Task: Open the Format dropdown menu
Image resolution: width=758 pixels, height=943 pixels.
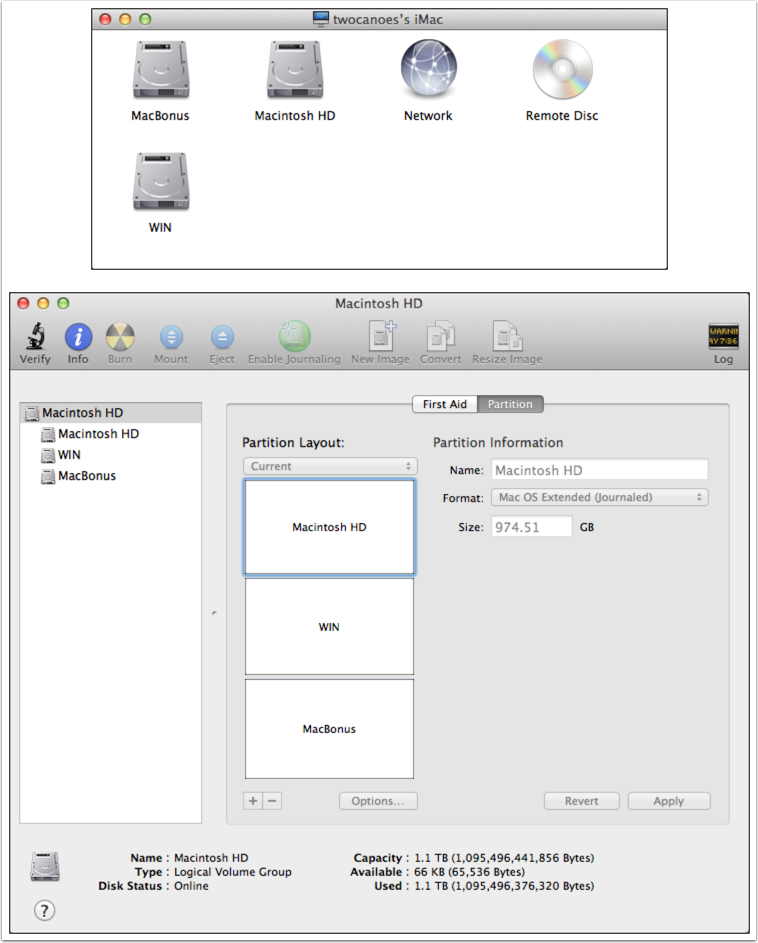Action: click(x=600, y=497)
